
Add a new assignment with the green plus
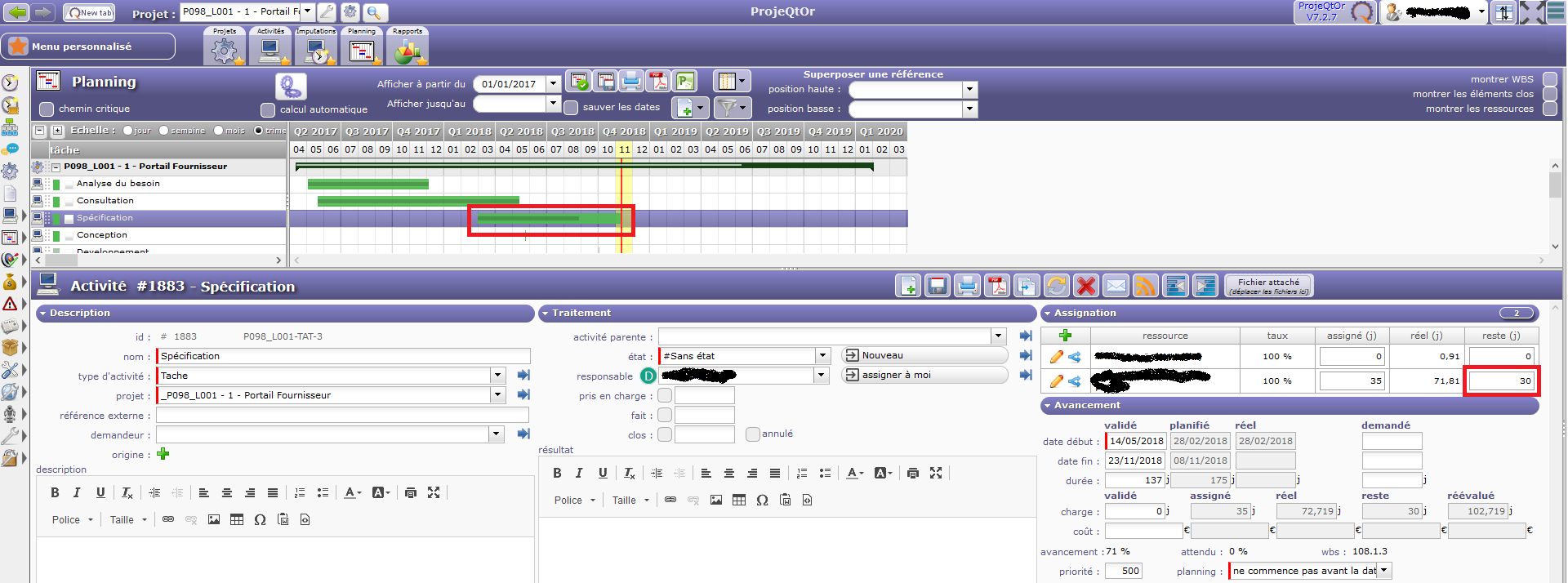click(1065, 336)
